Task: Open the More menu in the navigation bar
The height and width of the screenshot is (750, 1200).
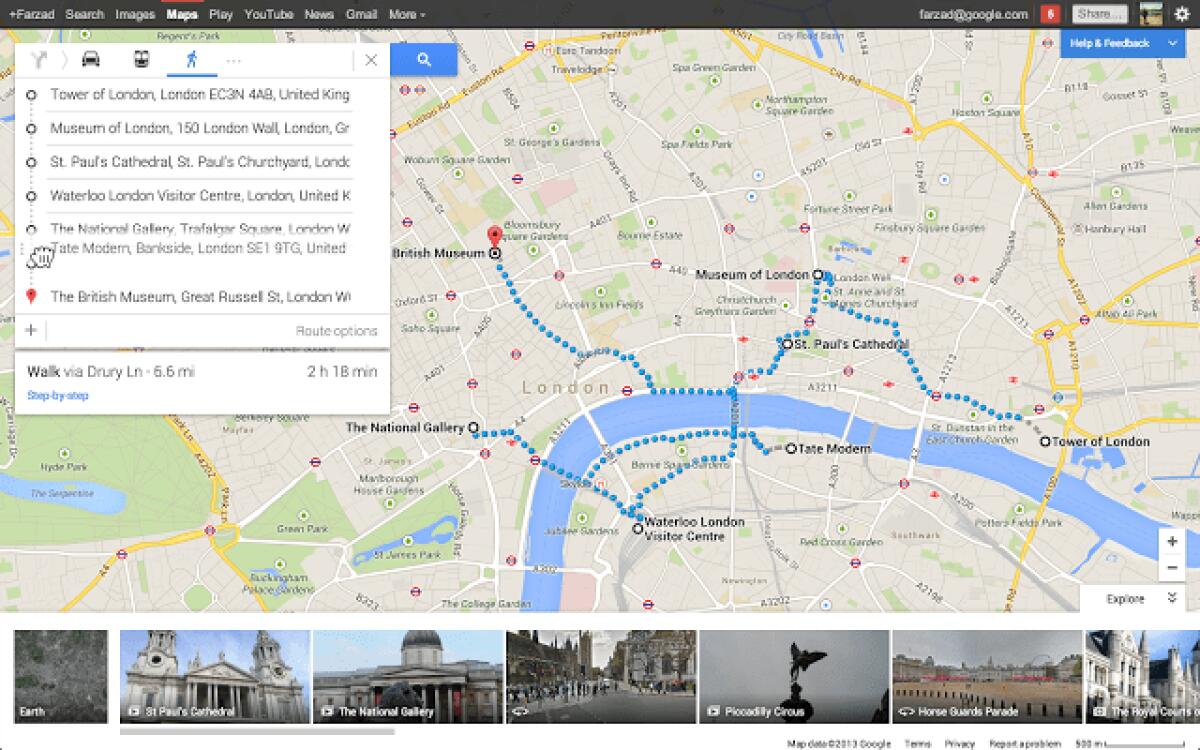Action: click(404, 14)
